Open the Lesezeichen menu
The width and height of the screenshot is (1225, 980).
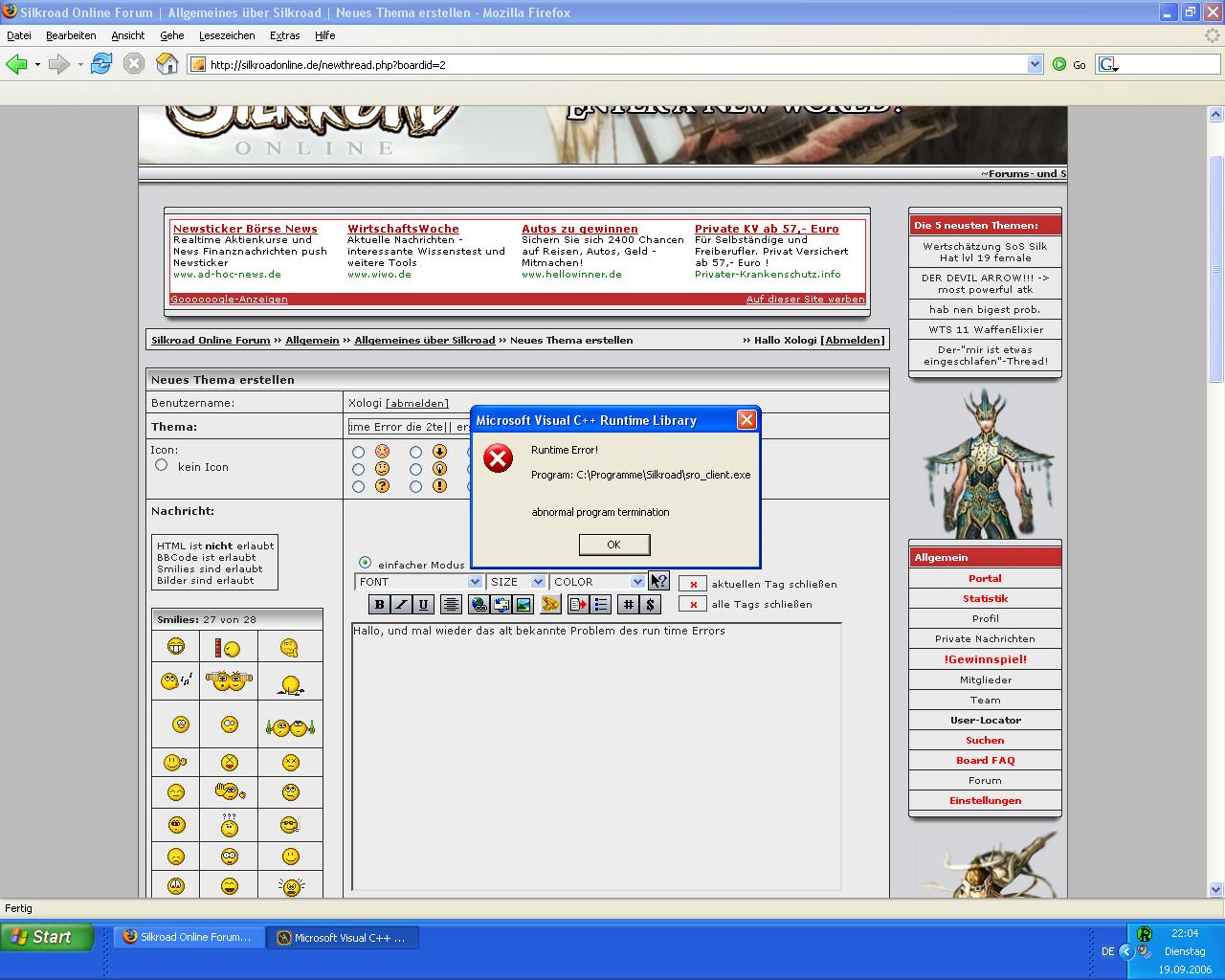(x=227, y=35)
